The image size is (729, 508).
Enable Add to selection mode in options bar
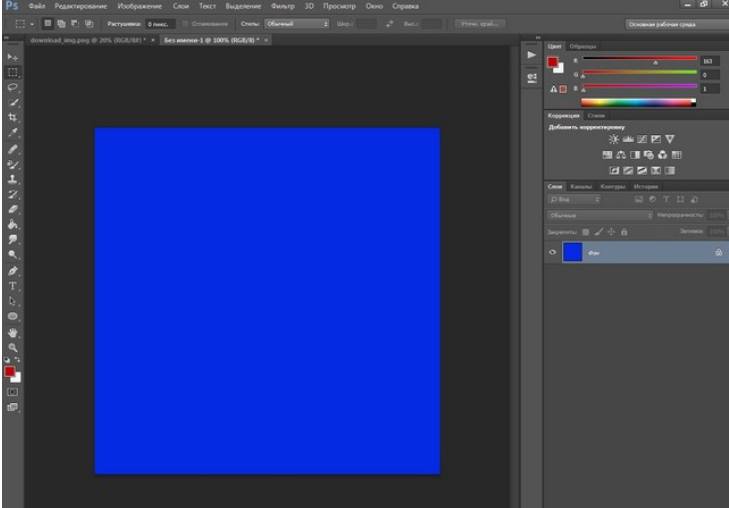[x=61, y=23]
